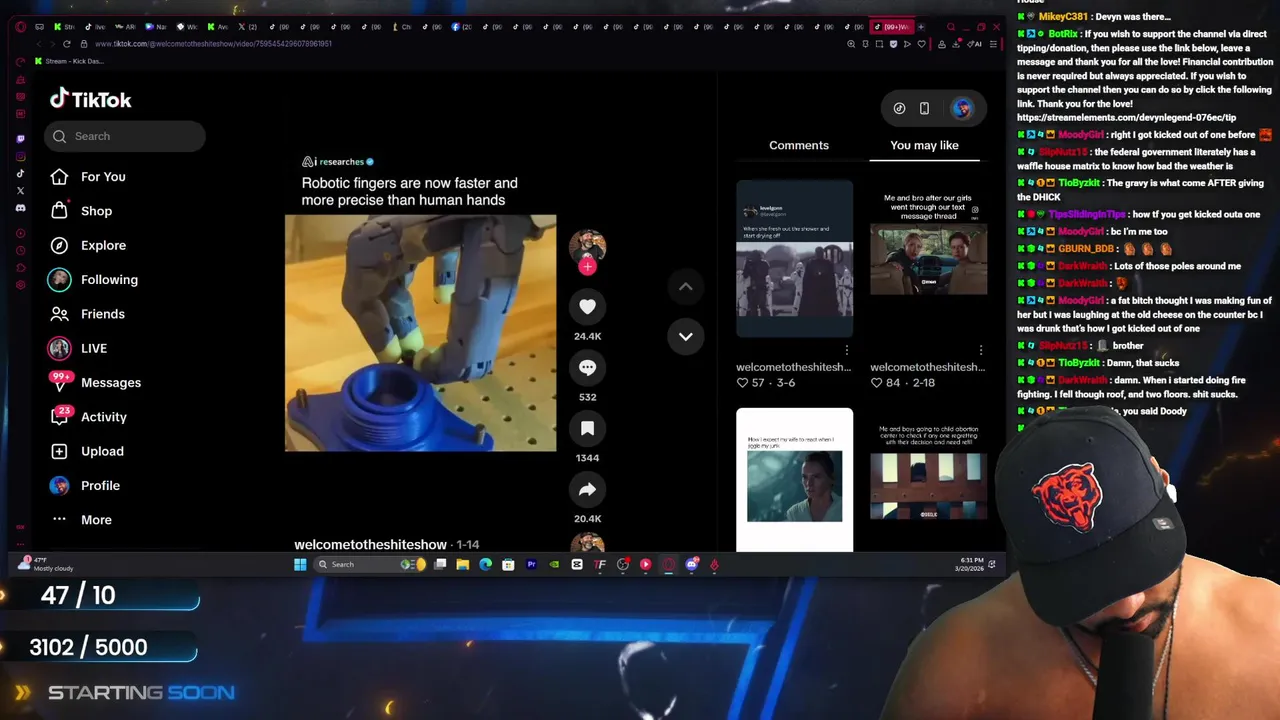
Task: Click welcometotheshiteshow username under video
Action: [x=370, y=545]
